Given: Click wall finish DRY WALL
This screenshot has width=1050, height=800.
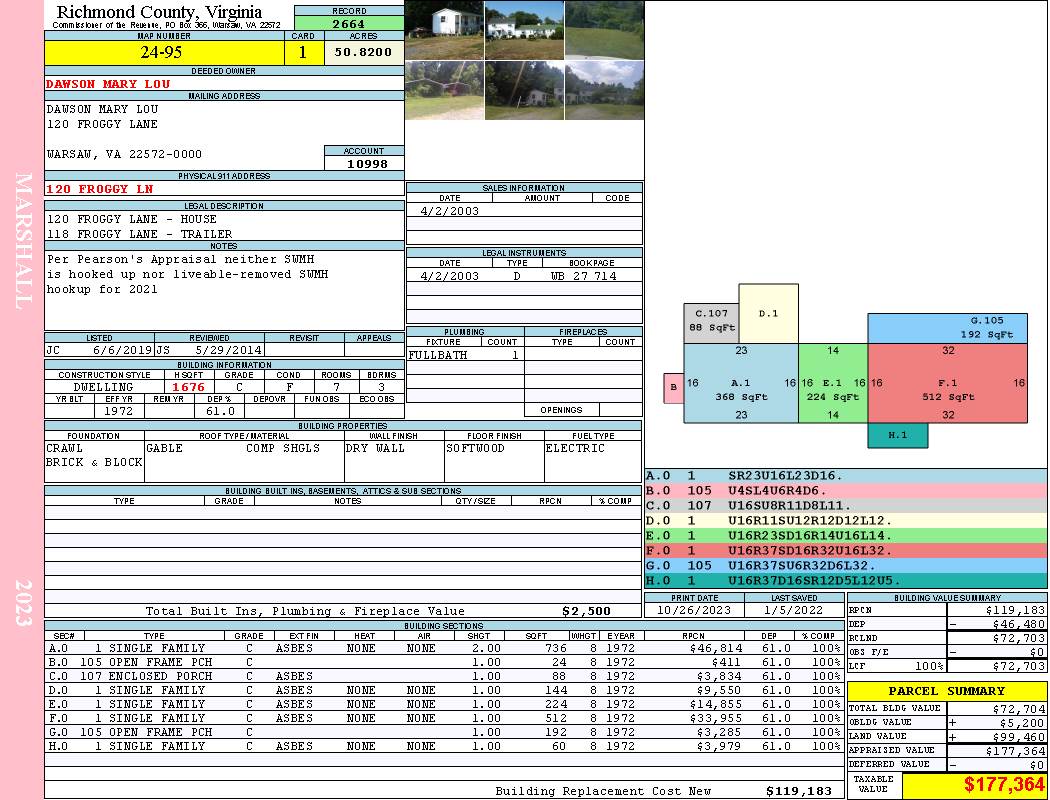Looking at the screenshot, I should point(375,448).
